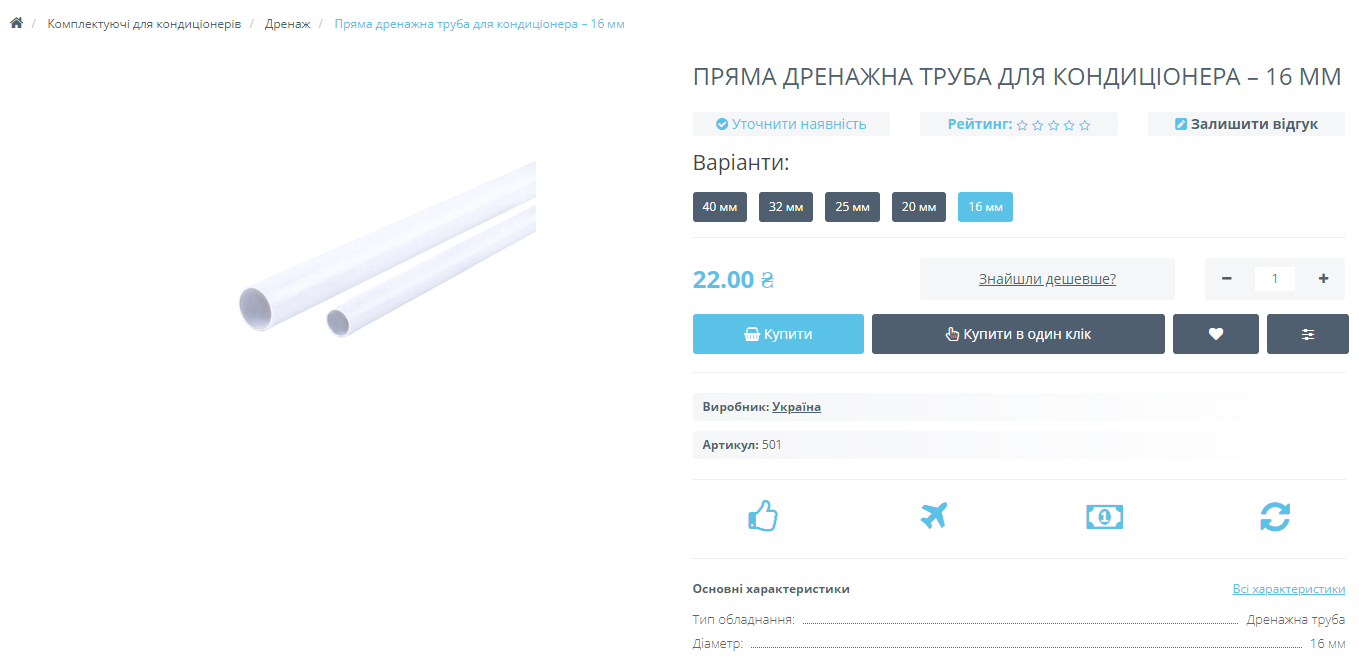Click the money payment icon
The height and width of the screenshot is (663, 1359).
1104,516
